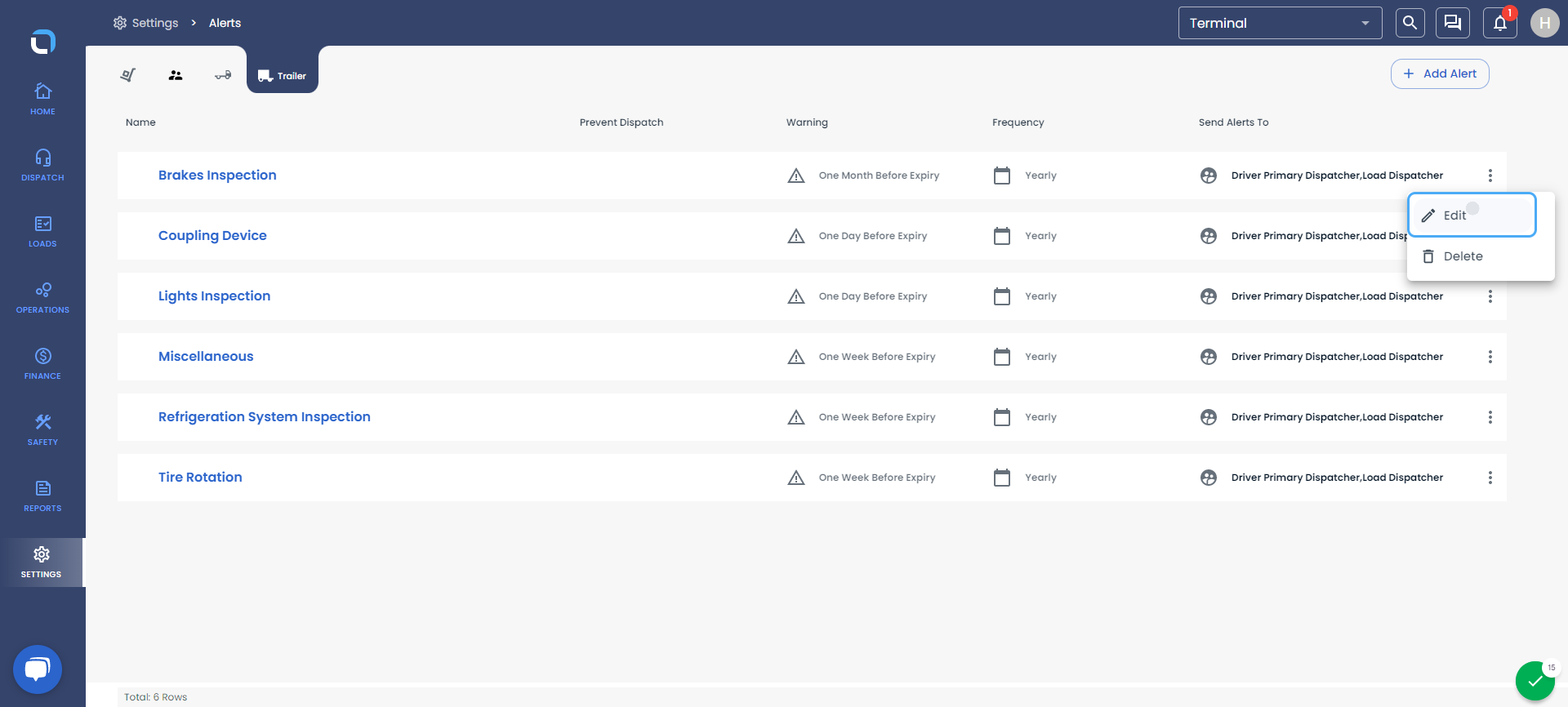This screenshot has width=1568, height=707.
Task: Open the Refrigeration System Inspection alert
Action: (265, 416)
